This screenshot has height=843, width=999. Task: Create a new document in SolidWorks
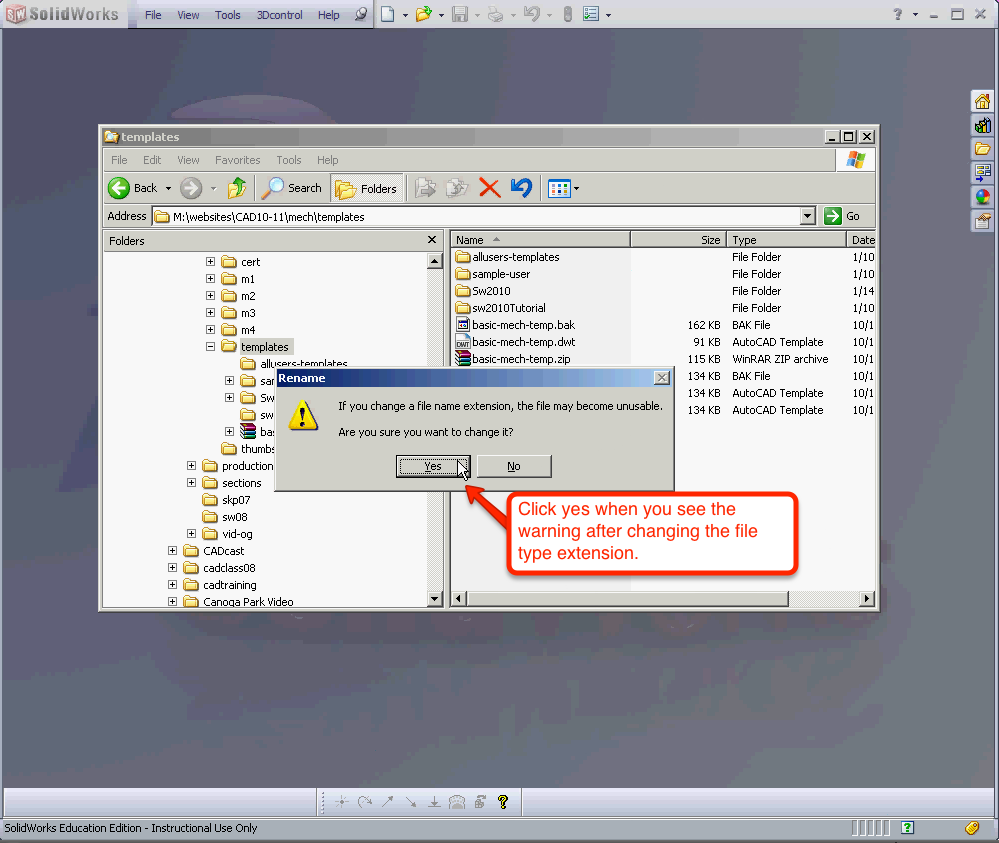[x=389, y=14]
